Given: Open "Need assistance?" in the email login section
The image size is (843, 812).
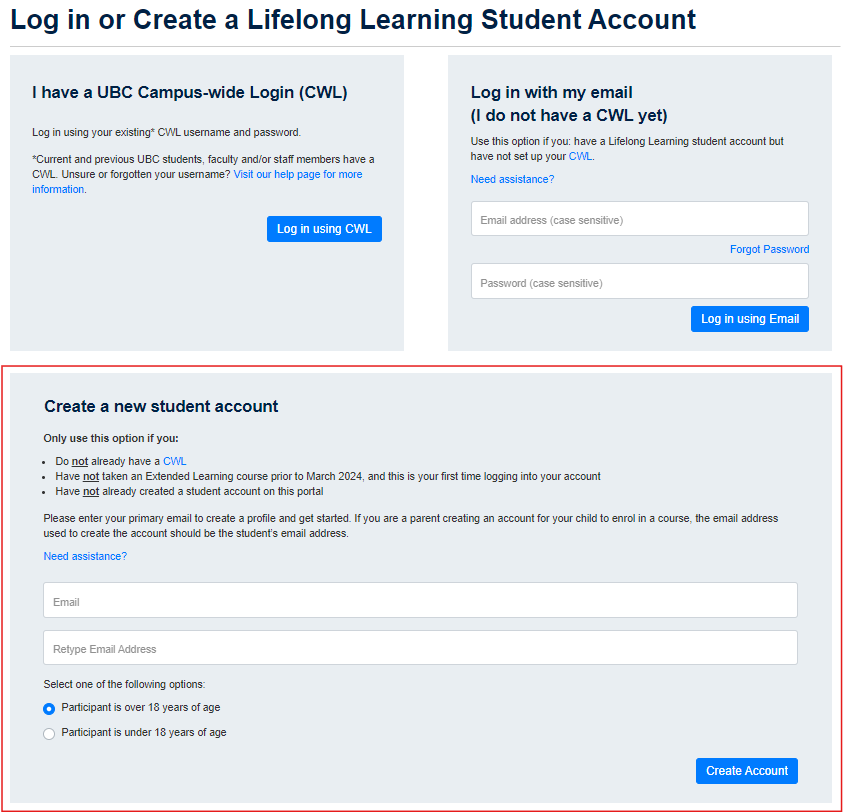Looking at the screenshot, I should click(x=512, y=179).
